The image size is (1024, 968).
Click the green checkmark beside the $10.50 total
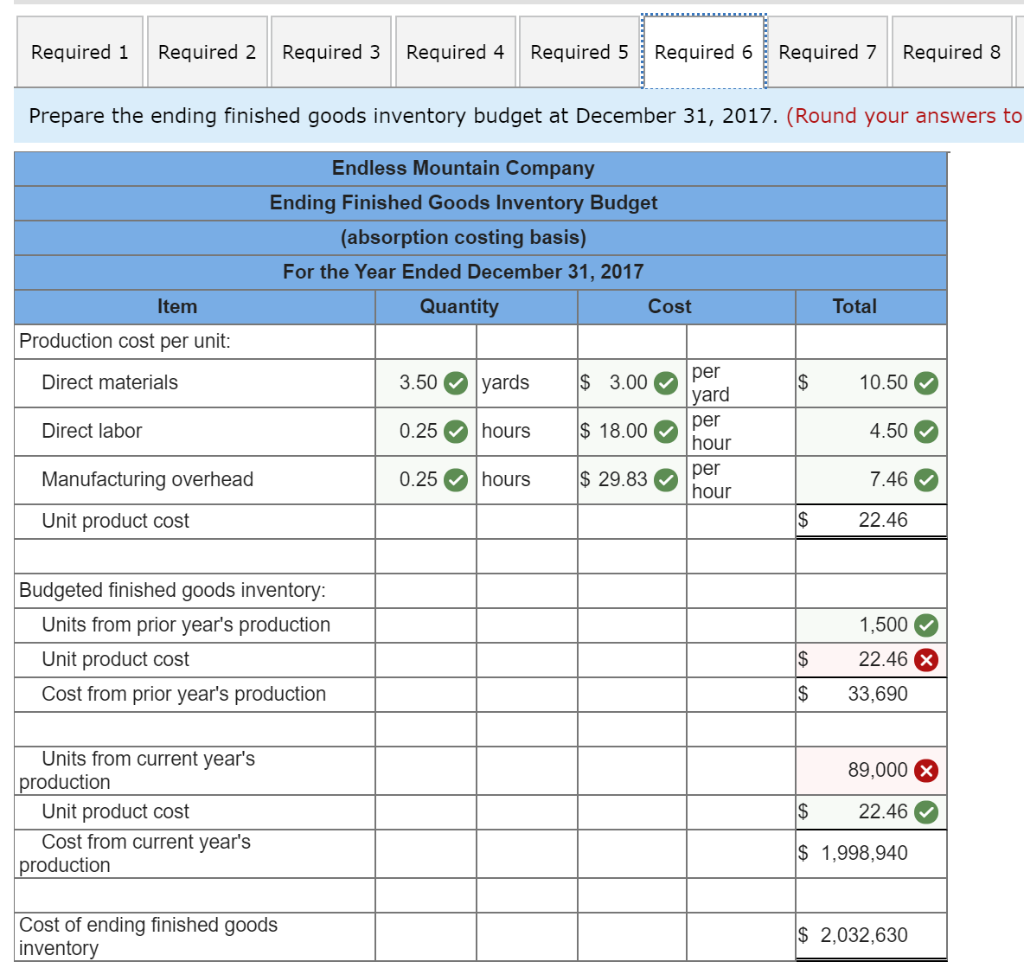(923, 382)
